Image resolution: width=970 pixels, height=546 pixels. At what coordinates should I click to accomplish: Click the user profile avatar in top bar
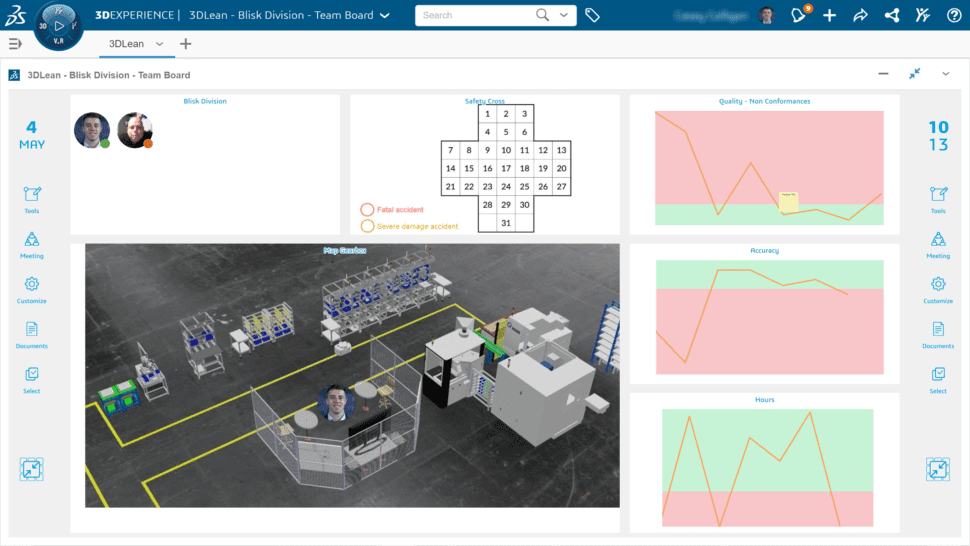pos(767,15)
